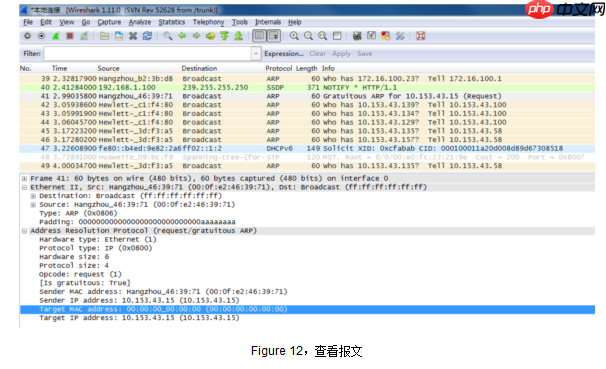Find a packet (magnifier icon)

167,36
